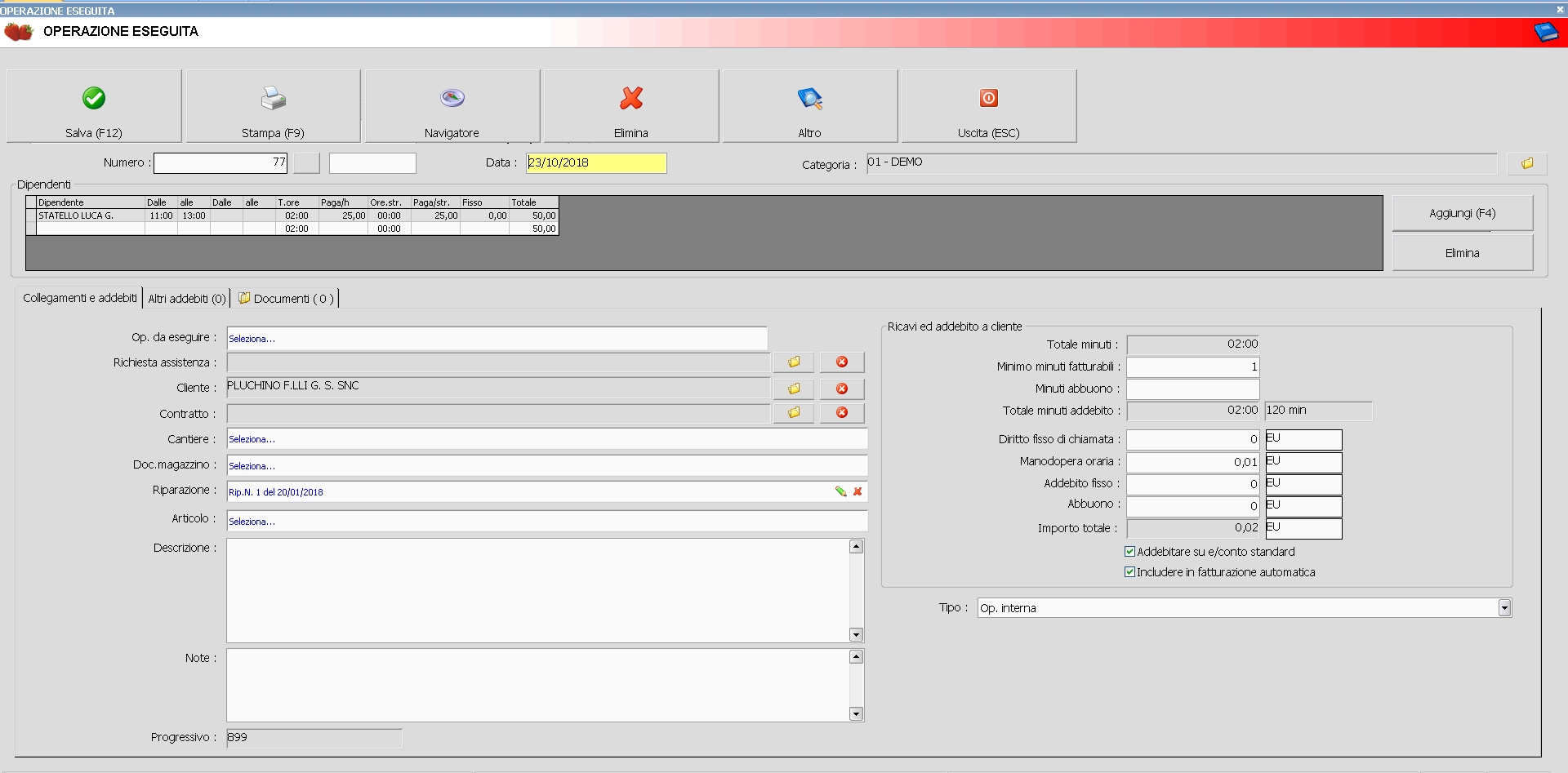The image size is (1568, 773).
Task: Click the Numero field showing 77
Action: click(220, 163)
